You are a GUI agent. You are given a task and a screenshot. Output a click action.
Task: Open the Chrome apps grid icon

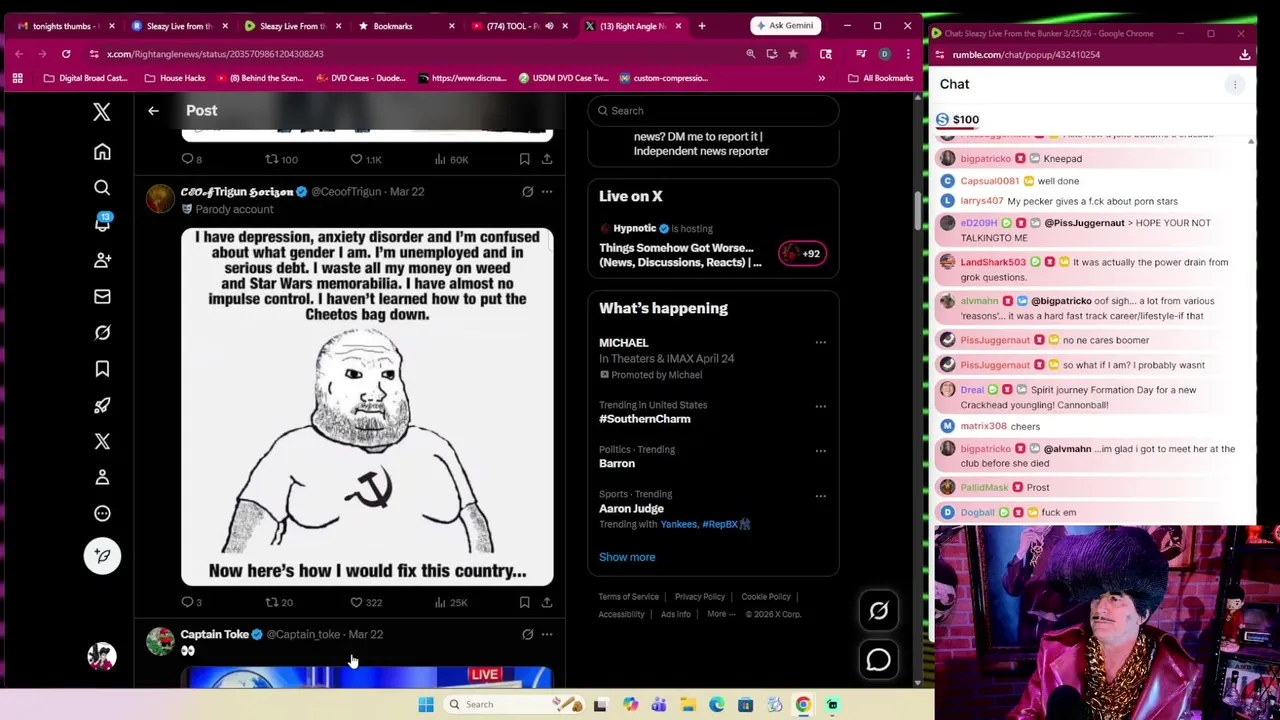coord(17,78)
